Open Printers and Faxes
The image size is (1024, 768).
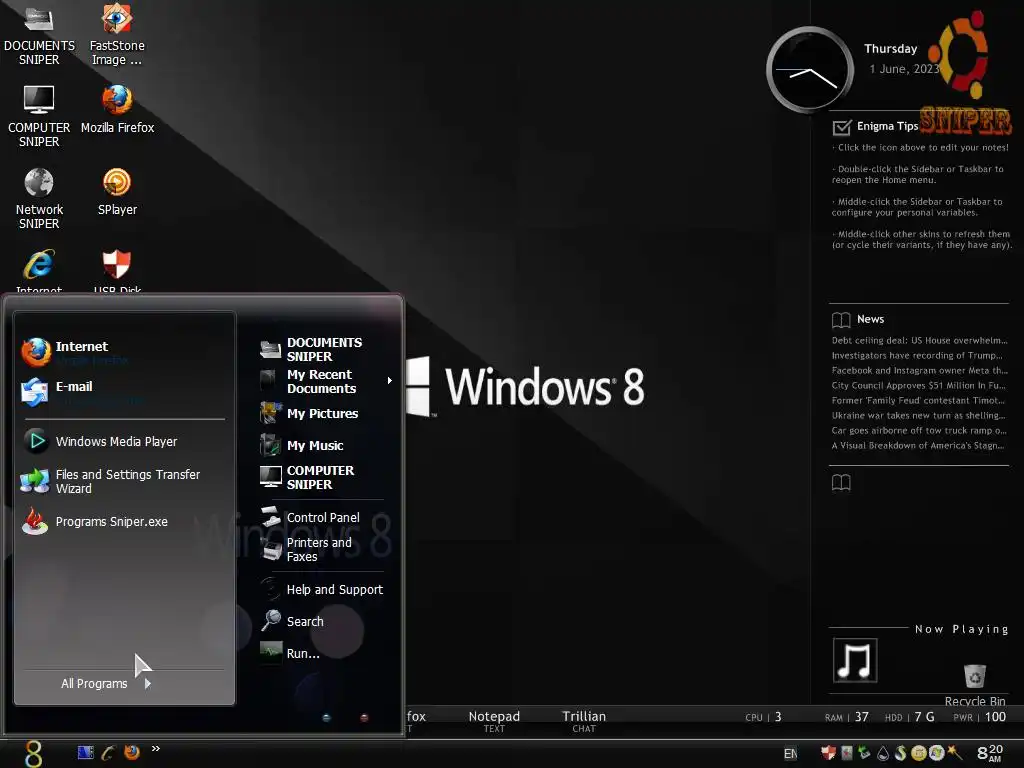tap(307, 549)
